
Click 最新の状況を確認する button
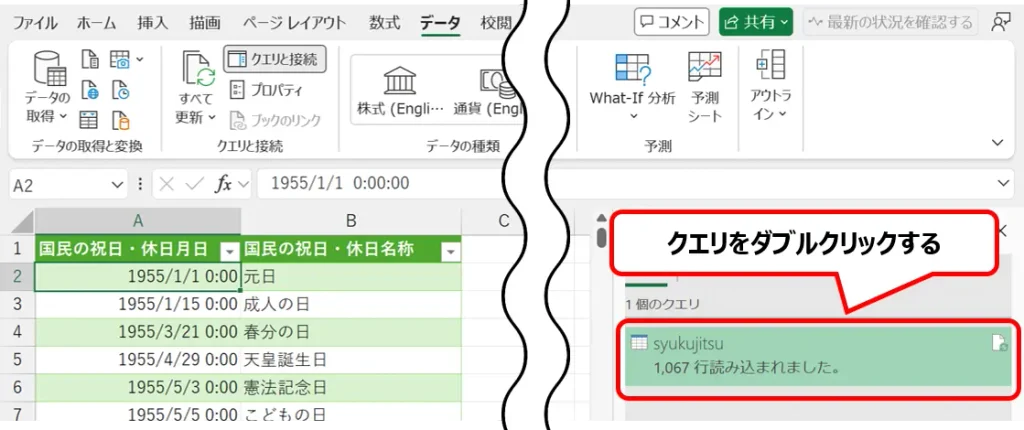891,22
